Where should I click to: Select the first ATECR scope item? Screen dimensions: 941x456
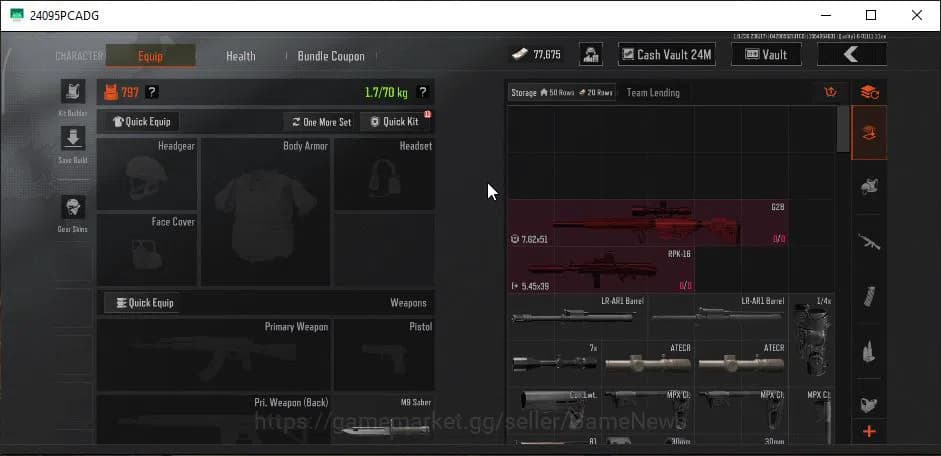(648, 363)
